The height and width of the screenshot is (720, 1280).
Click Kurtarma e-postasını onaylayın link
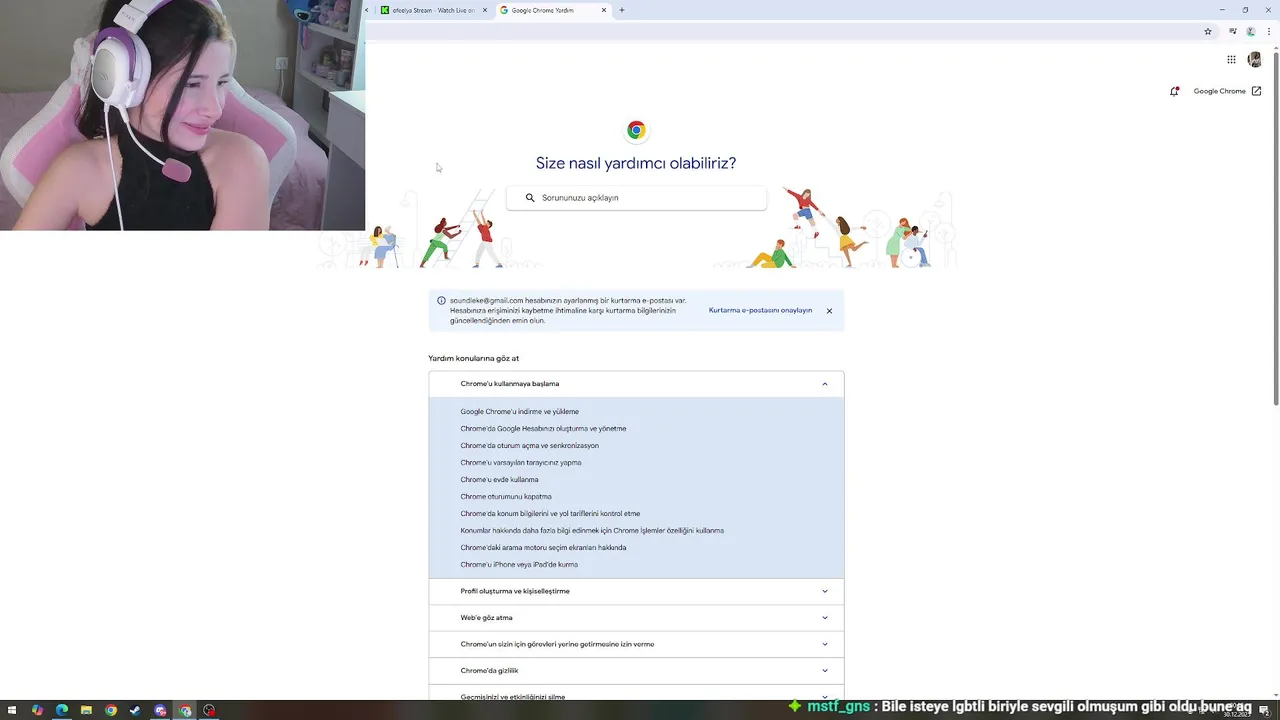coord(760,311)
